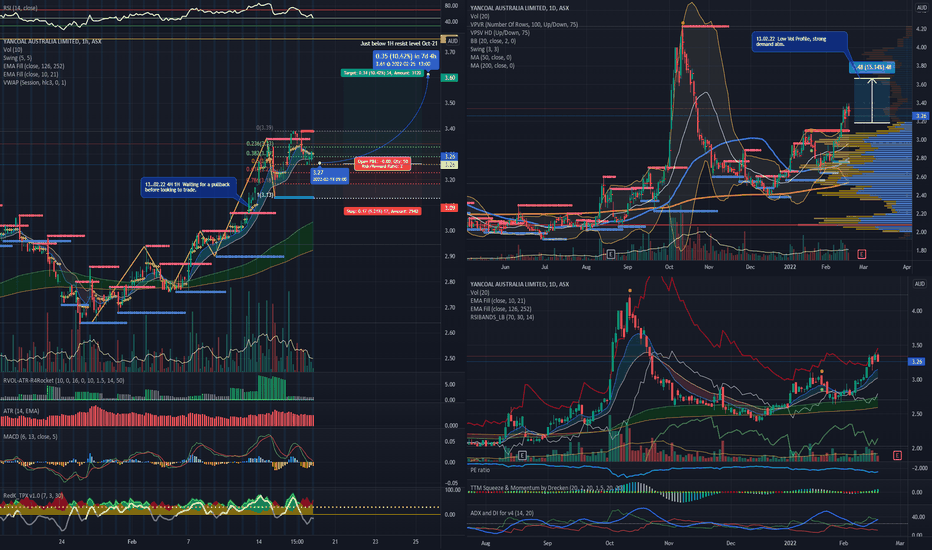Screen dimensions: 932x550
Task: Click the red earnings E marker in bottom-right chart
Action: point(897,455)
